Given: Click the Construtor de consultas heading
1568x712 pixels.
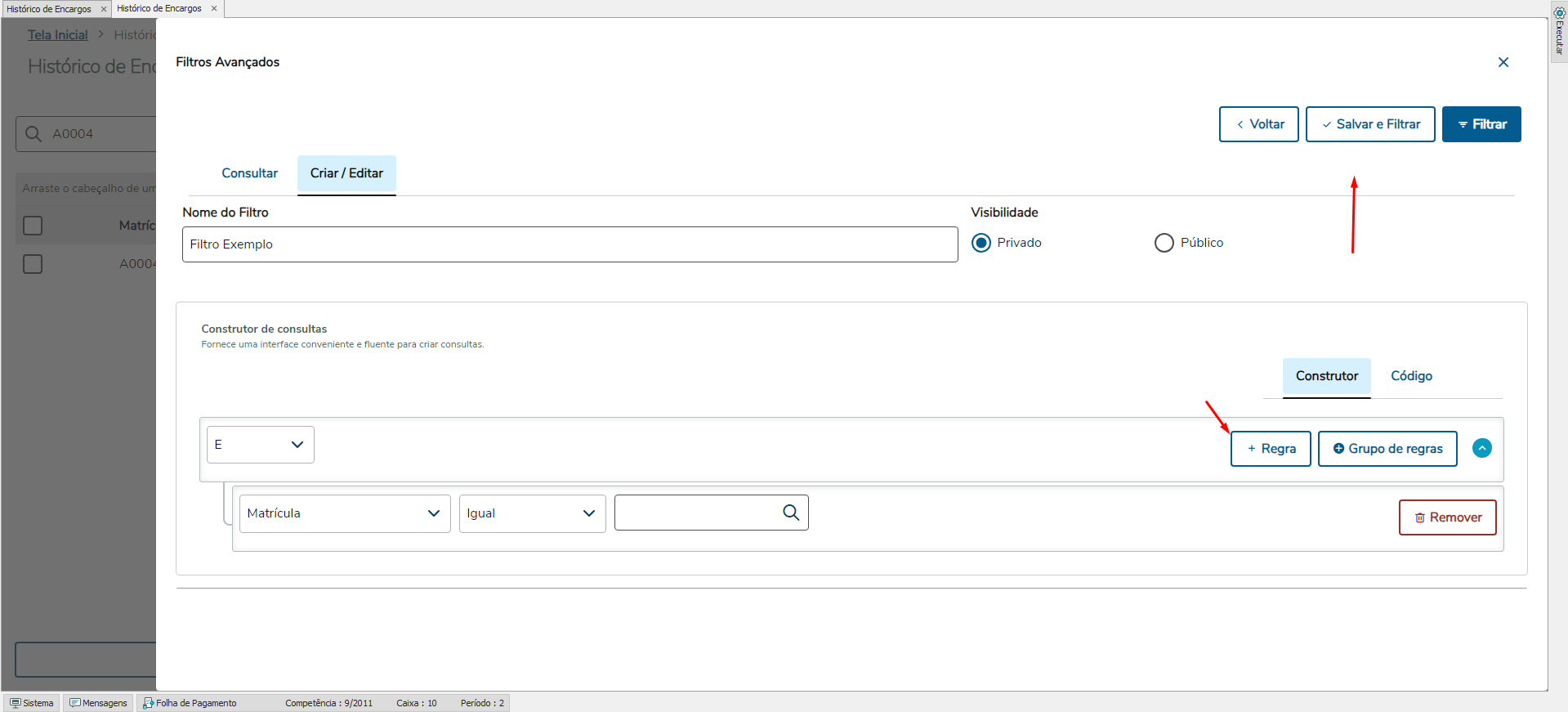Looking at the screenshot, I should 264,329.
